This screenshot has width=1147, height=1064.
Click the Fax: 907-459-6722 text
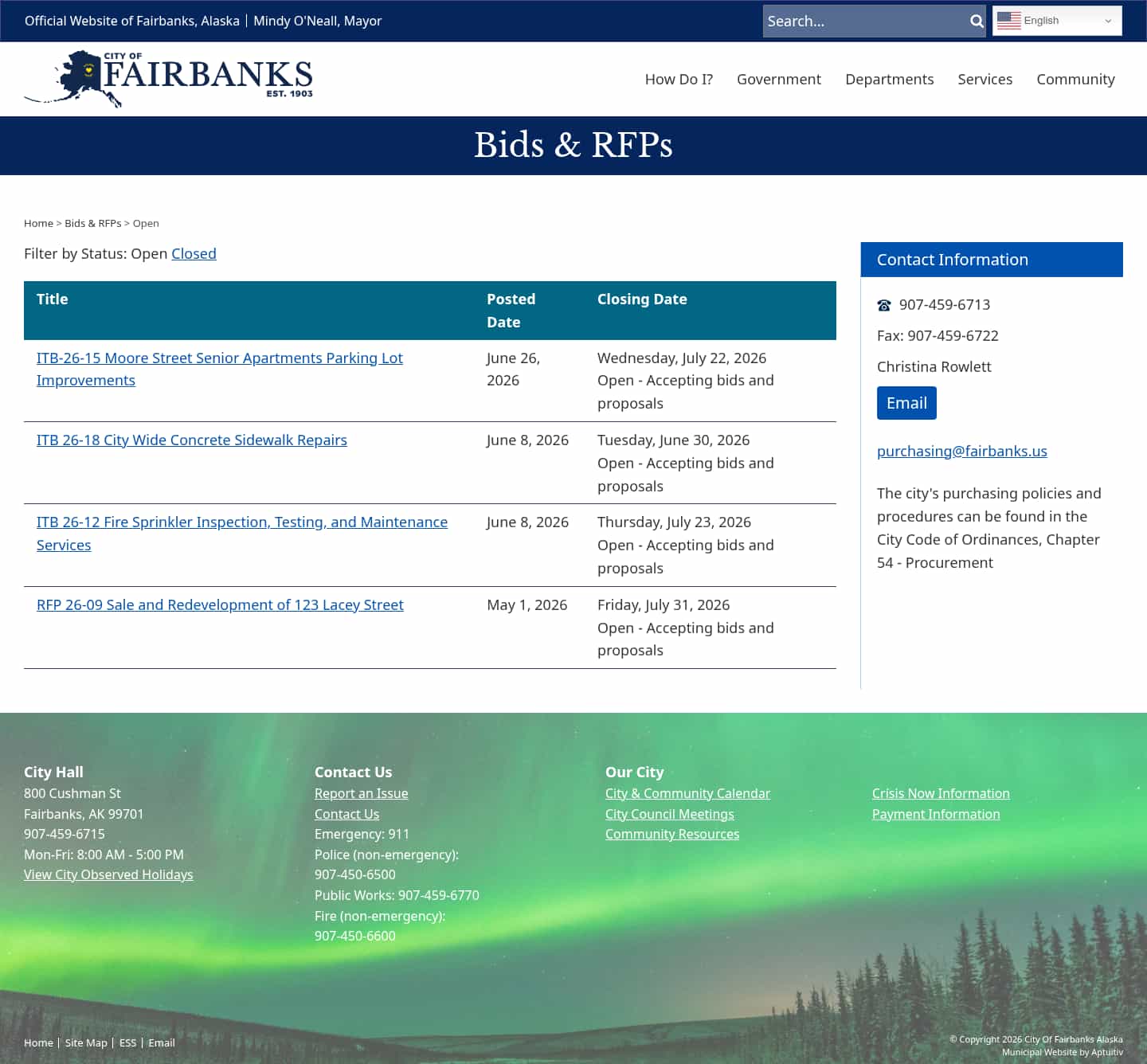[x=938, y=336]
